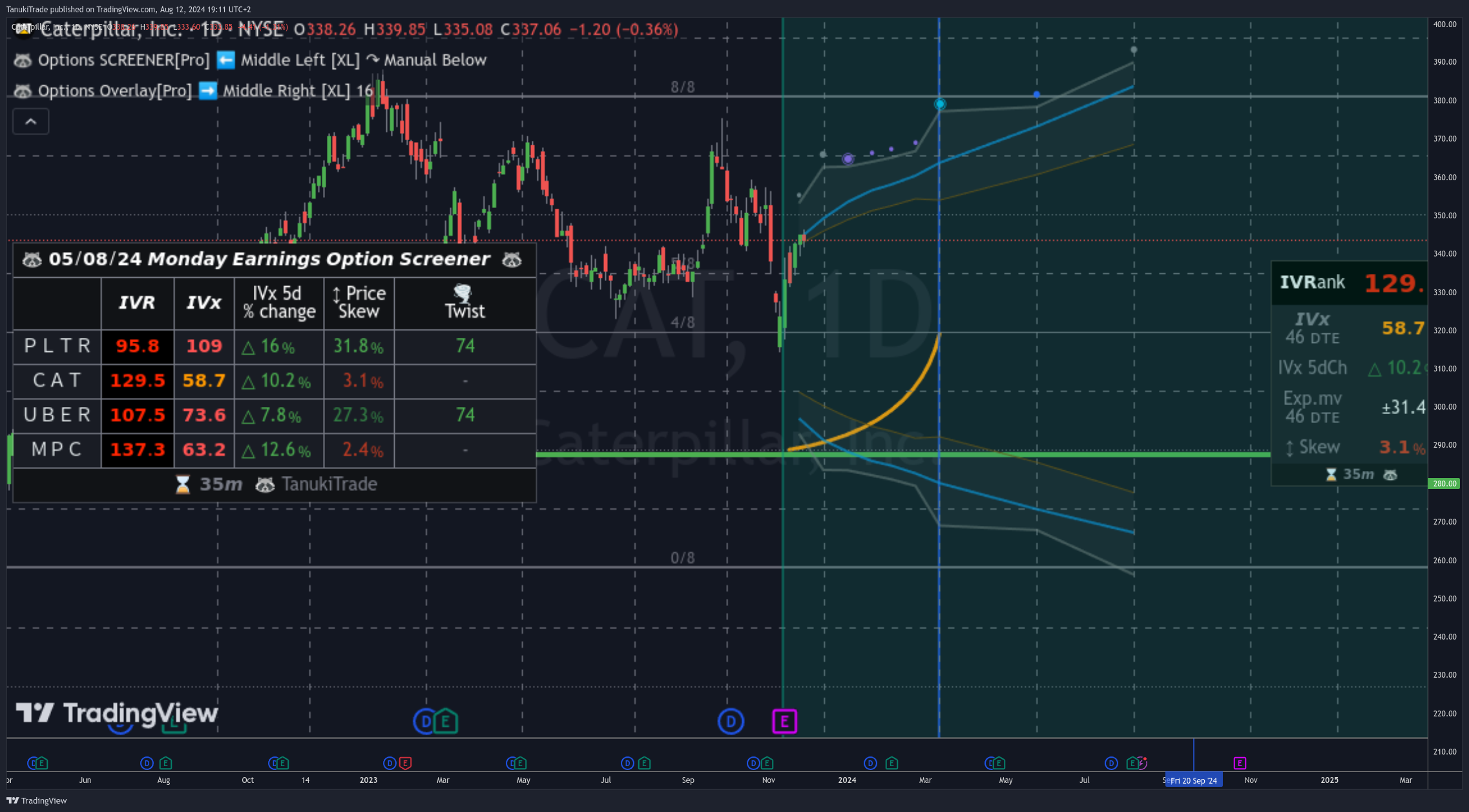Click the green 280.00 price label on the scale
The image size is (1469, 812).
click(1444, 483)
